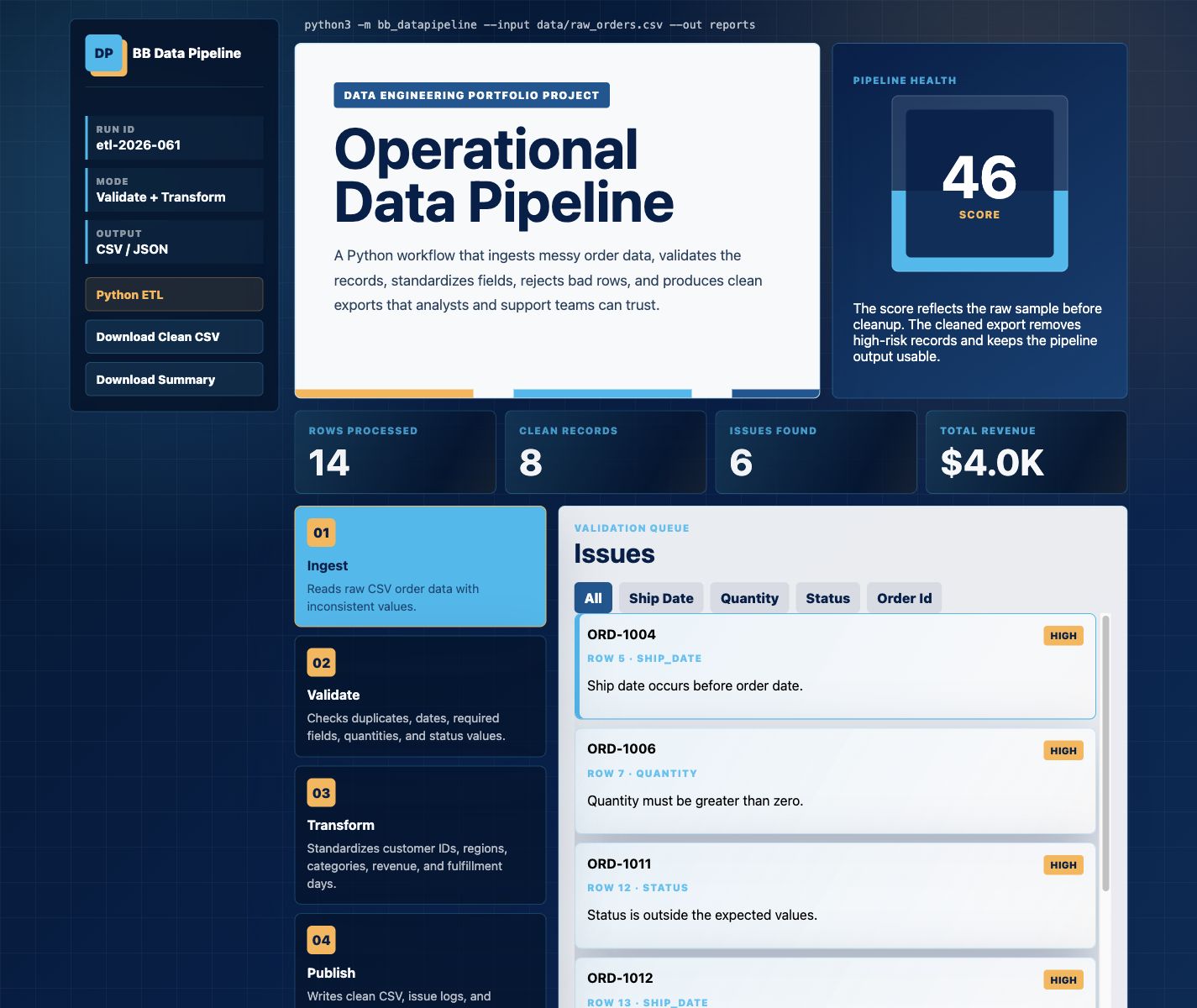Open the ORD-1004 ship date issue
1197x1008 pixels.
pos(835,666)
